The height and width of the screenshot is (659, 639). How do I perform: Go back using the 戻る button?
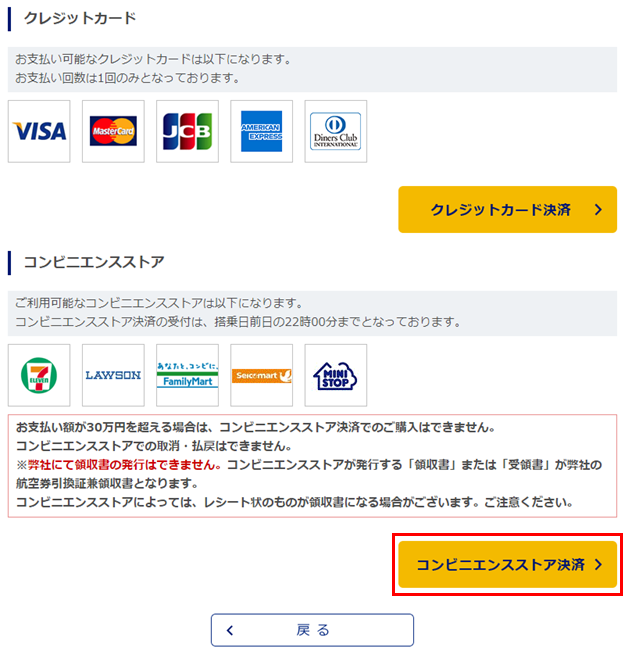pos(312,630)
